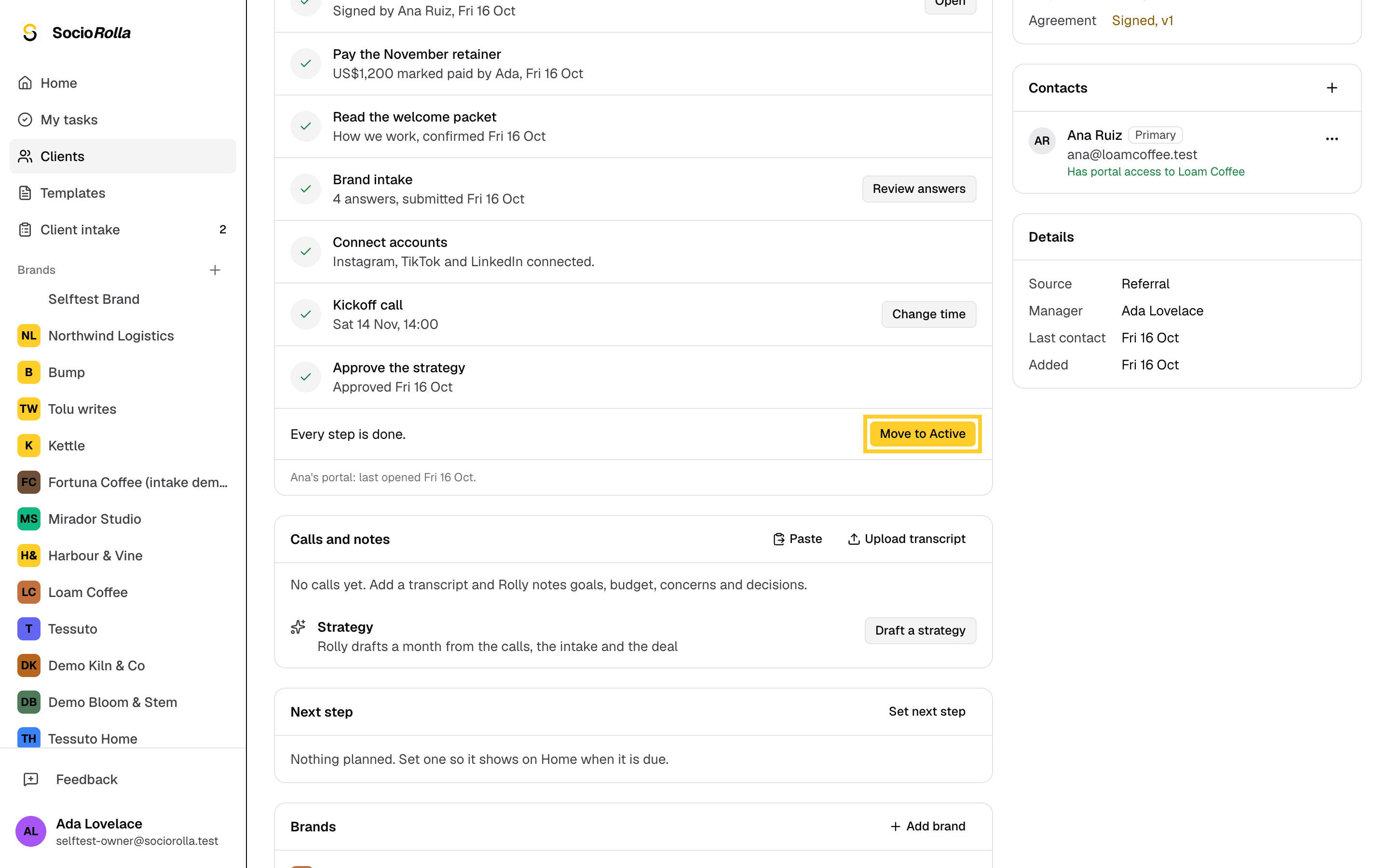The width and height of the screenshot is (1389, 868).
Task: Toggle the Connect accounts step checkmark
Action: click(x=305, y=251)
